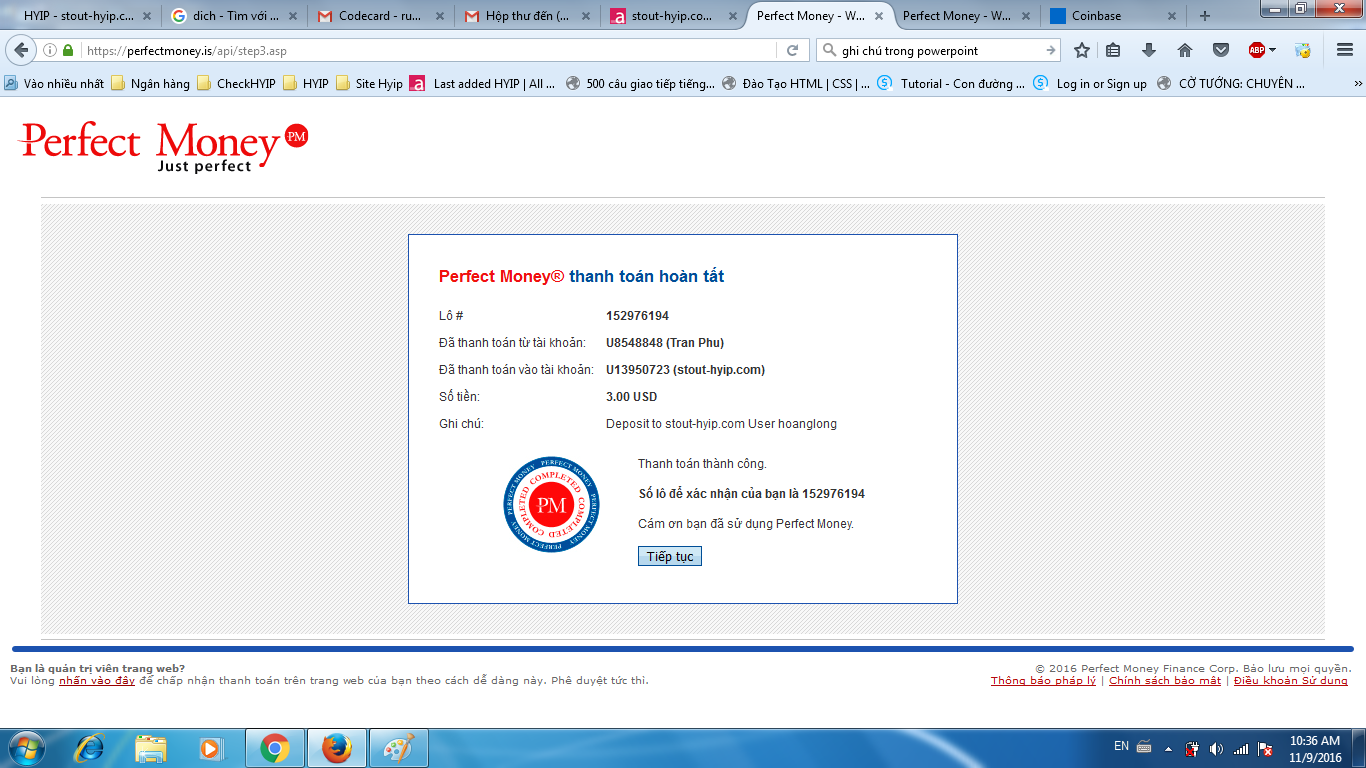Screen dimensions: 1366x768
Task: Select the batch number 152976194 beside Lô #
Action: 637,316
